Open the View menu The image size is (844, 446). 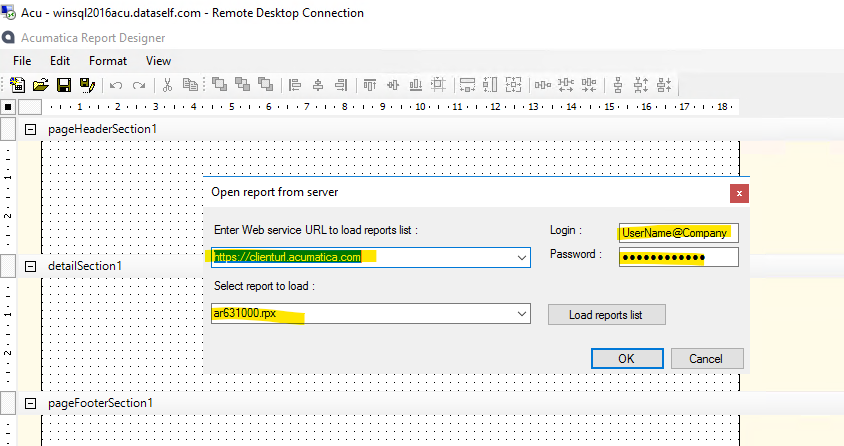[158, 61]
